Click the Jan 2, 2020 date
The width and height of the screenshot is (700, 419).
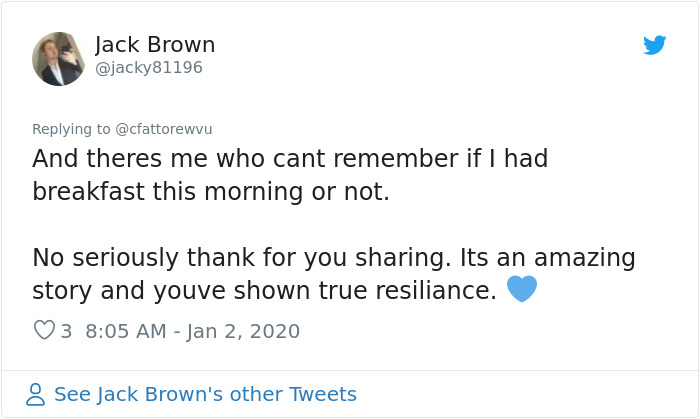[x=243, y=331]
